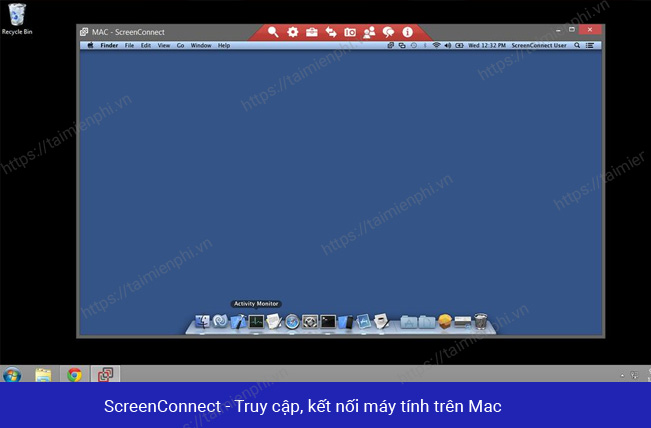Open the View menu in Mac menu bar
Viewport: 651px width, 428px height.
coord(164,45)
